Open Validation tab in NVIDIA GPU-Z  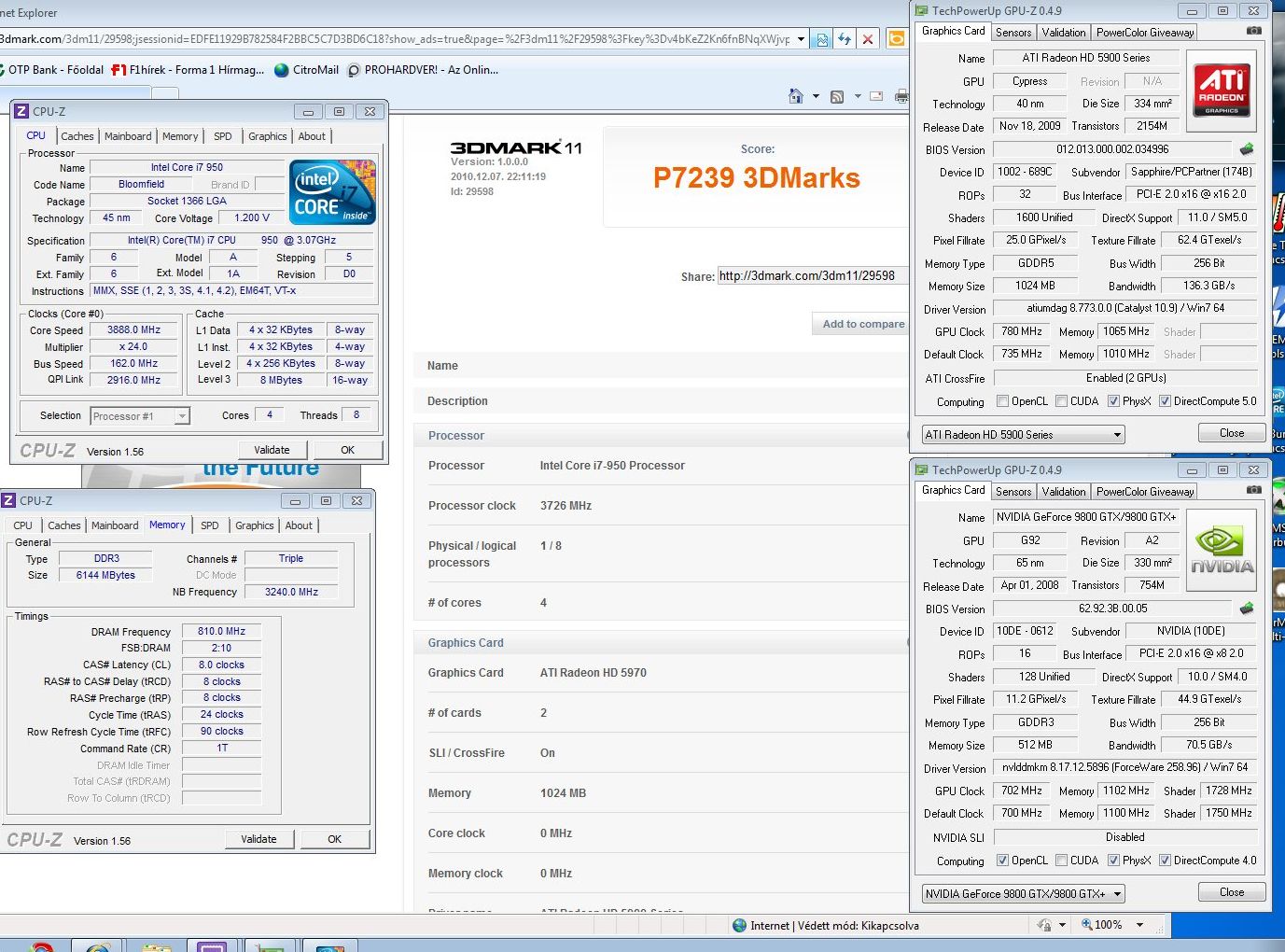(x=1064, y=492)
